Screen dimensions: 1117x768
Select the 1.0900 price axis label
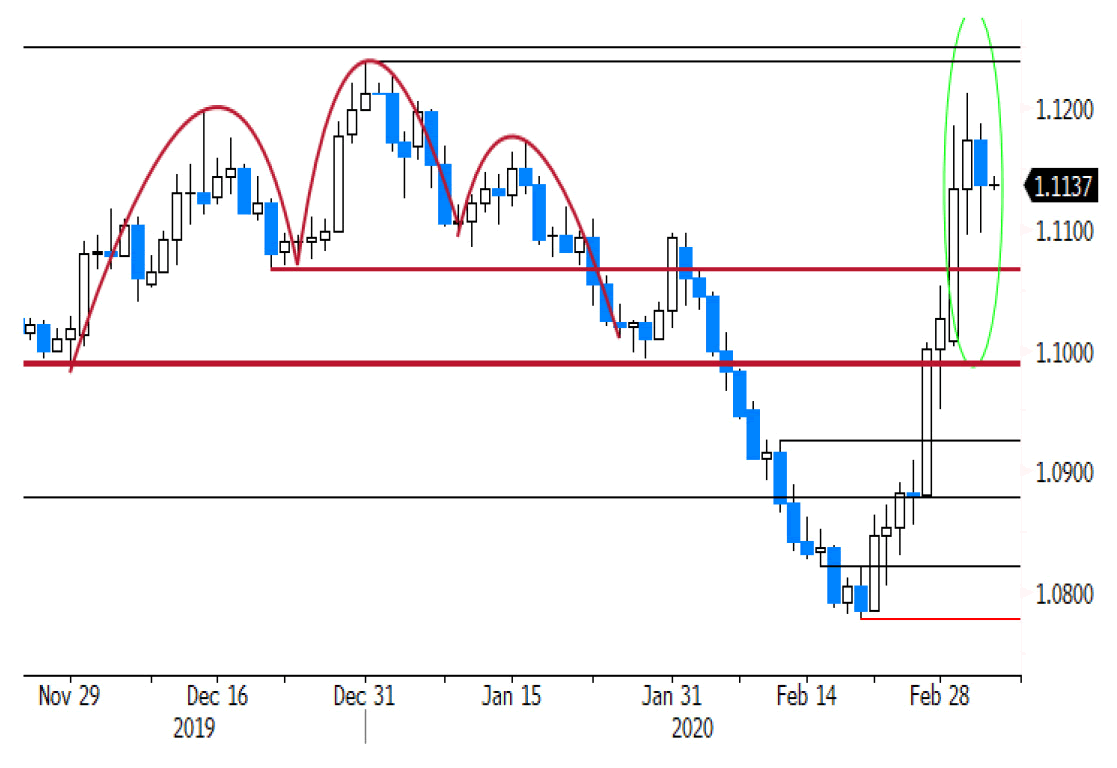tap(1064, 472)
